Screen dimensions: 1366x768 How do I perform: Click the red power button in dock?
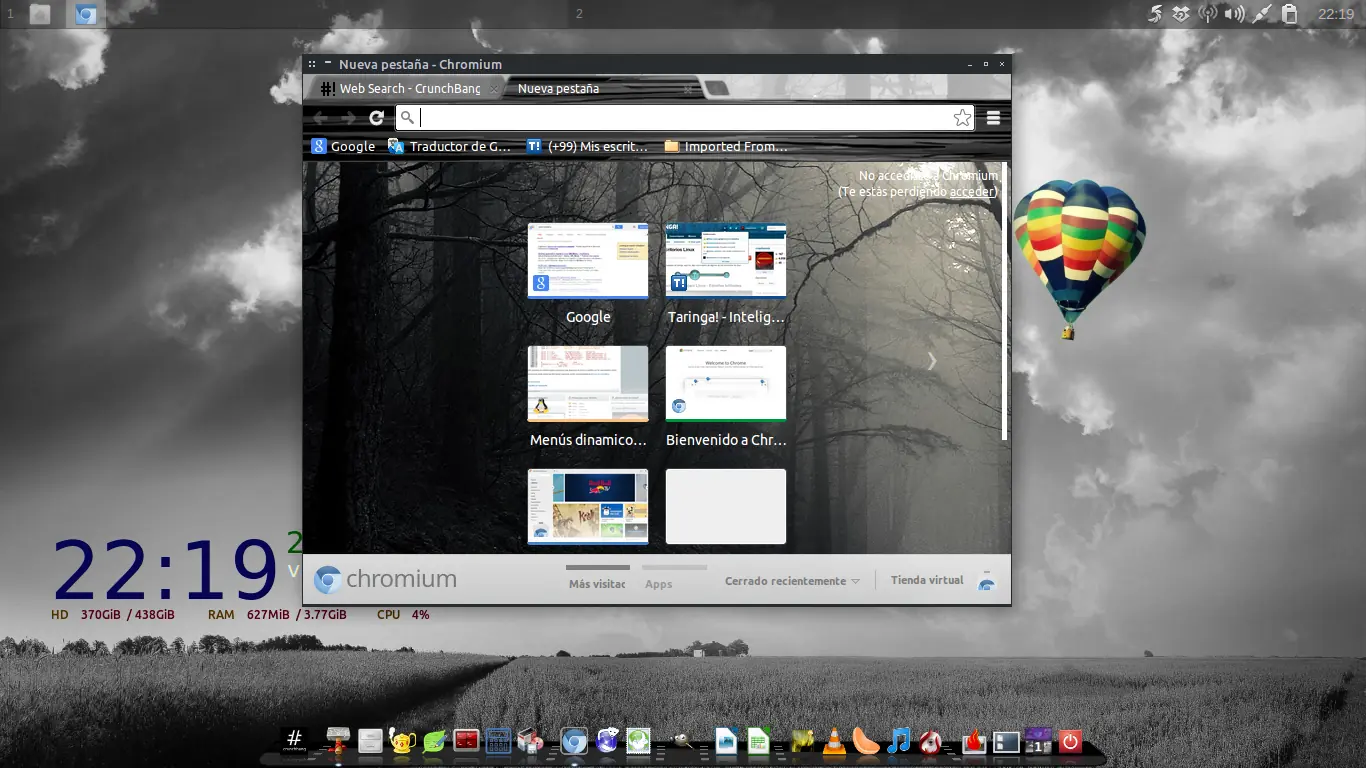(x=1070, y=741)
